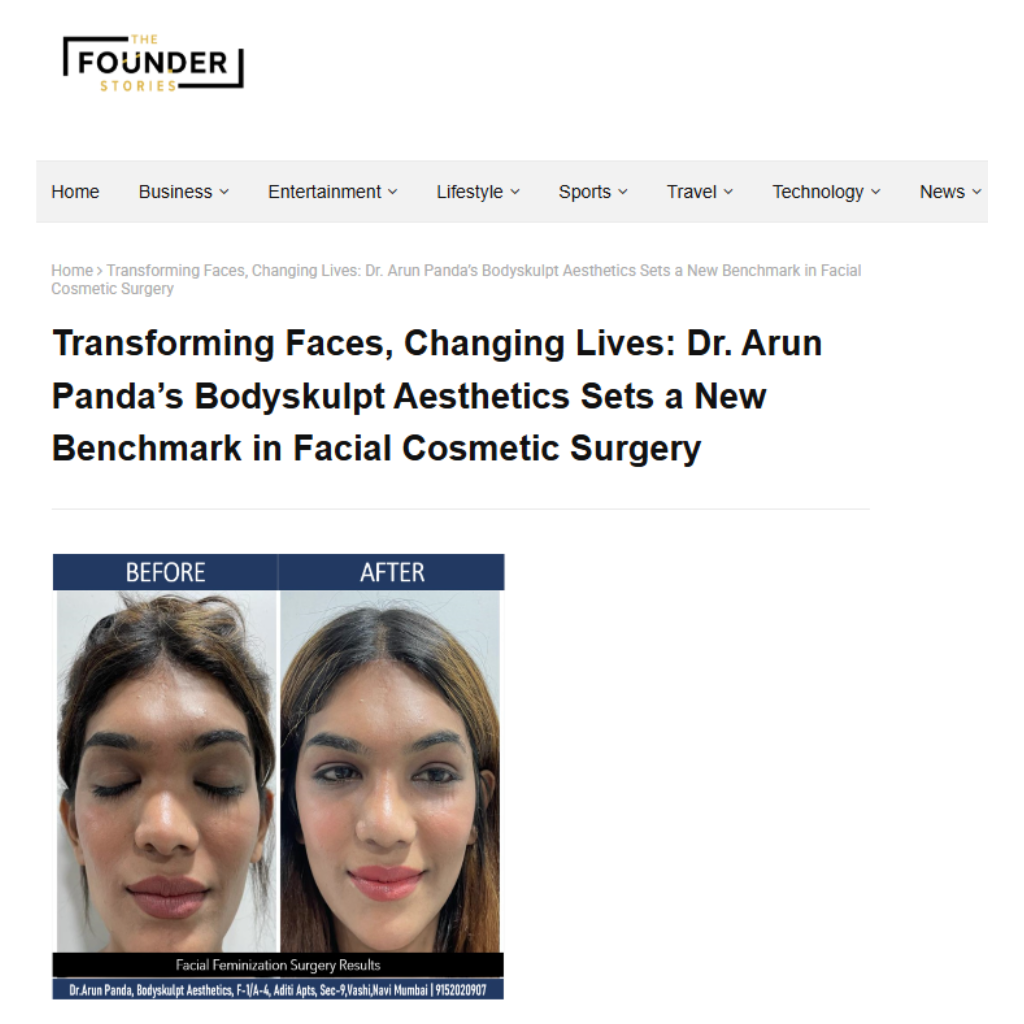Open the Travel menu item

[x=691, y=191]
